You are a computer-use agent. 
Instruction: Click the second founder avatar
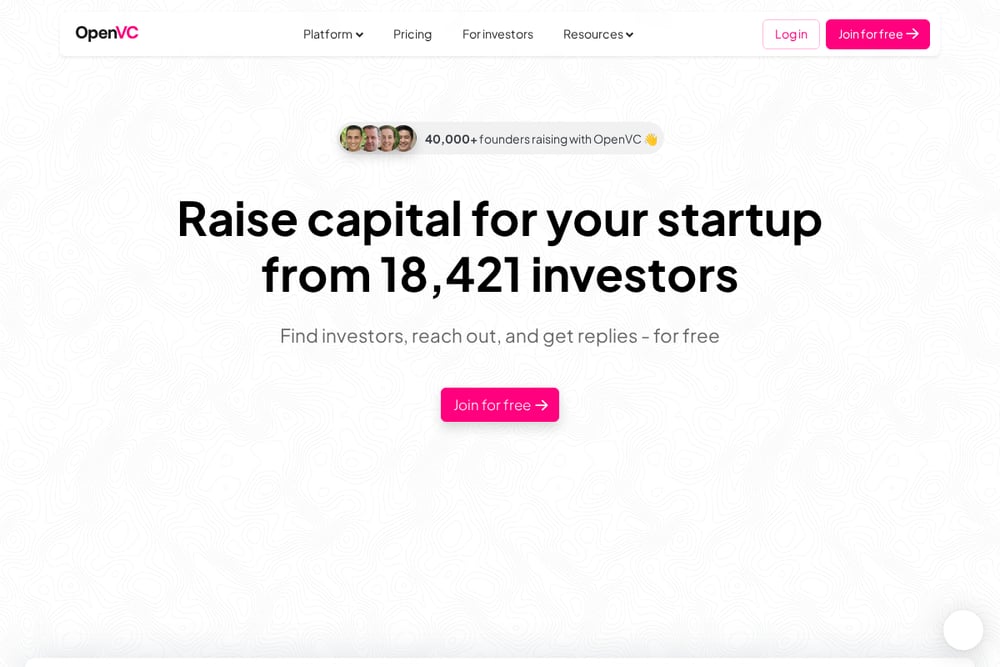pos(370,138)
